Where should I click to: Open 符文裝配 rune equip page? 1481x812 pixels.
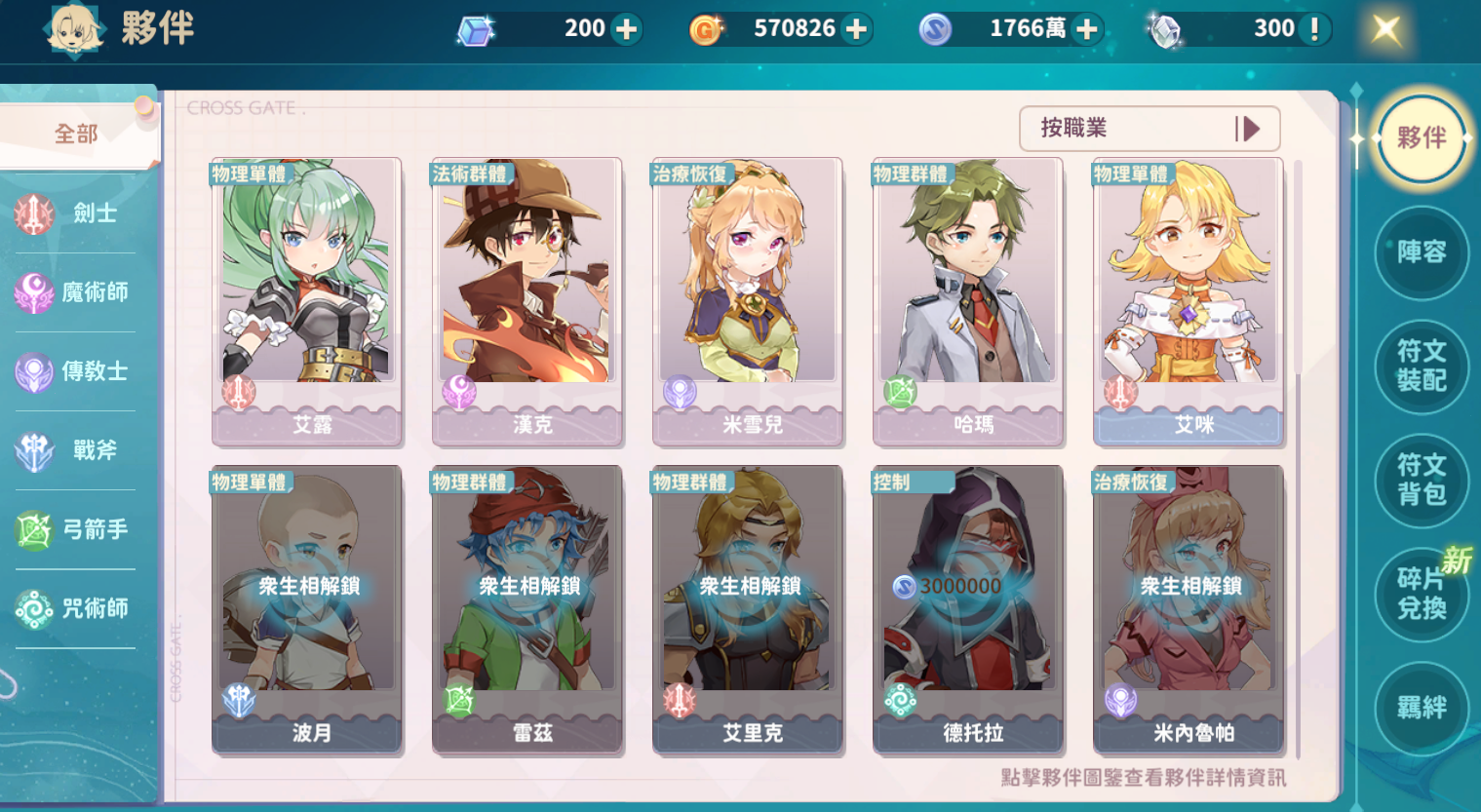point(1422,366)
